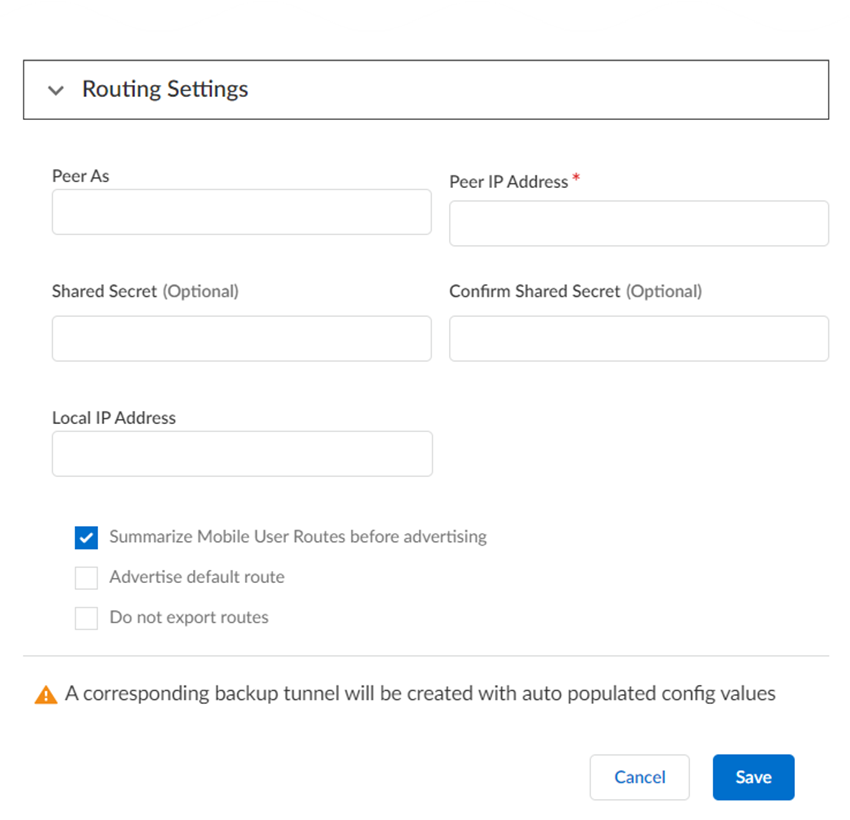
Task: Click the Routing Settings header title
Action: [x=165, y=89]
